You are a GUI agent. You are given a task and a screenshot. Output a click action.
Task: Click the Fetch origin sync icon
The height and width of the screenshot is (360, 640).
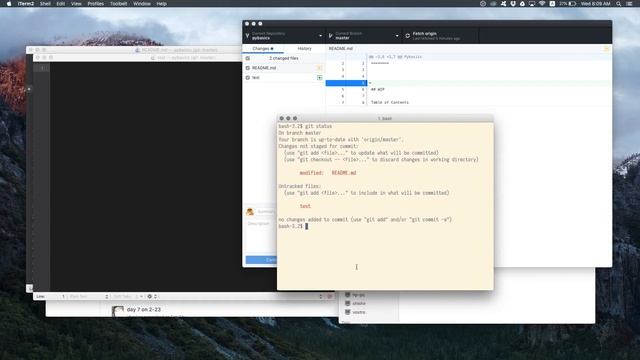coord(407,36)
